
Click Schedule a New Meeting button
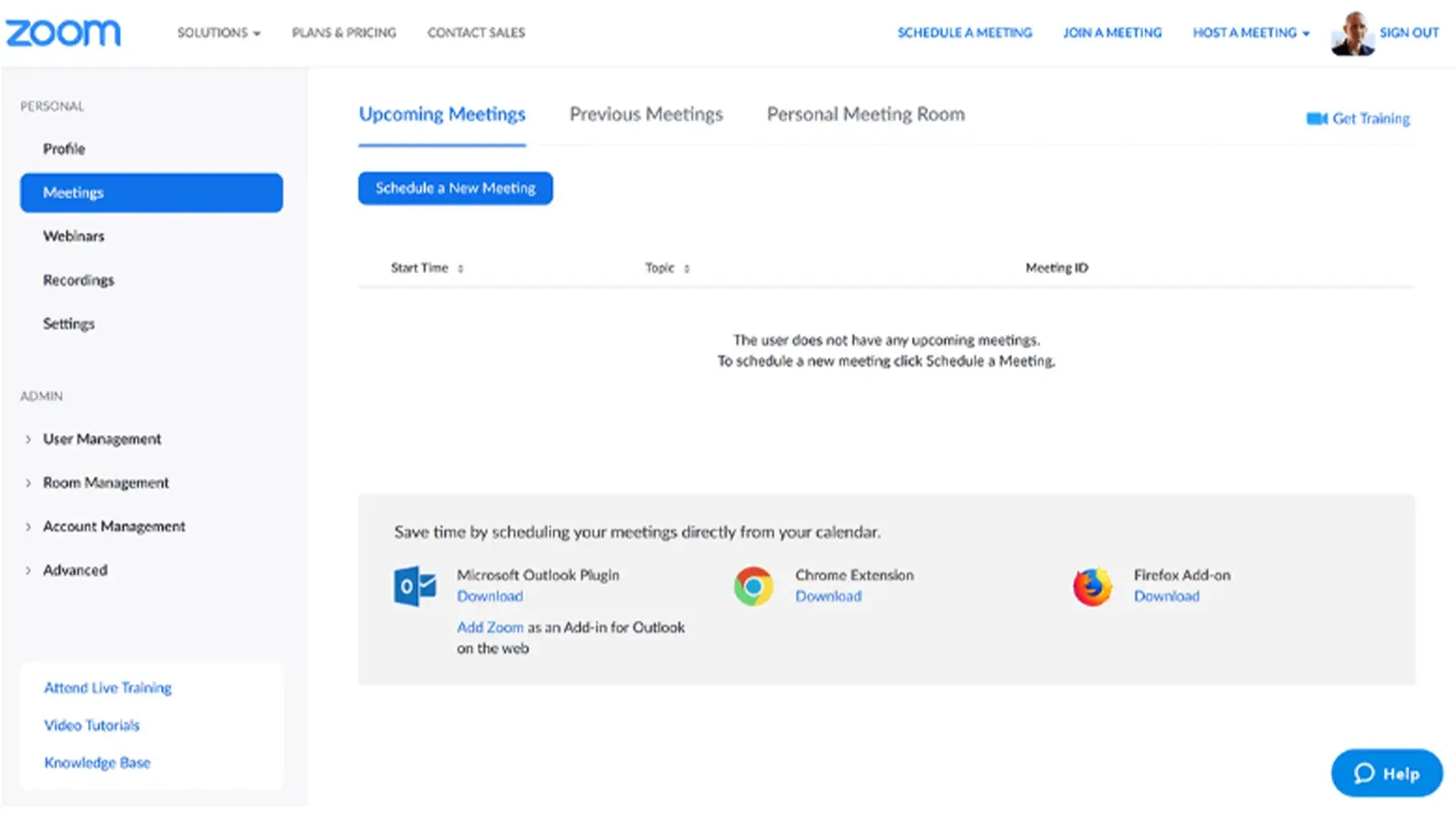click(455, 188)
